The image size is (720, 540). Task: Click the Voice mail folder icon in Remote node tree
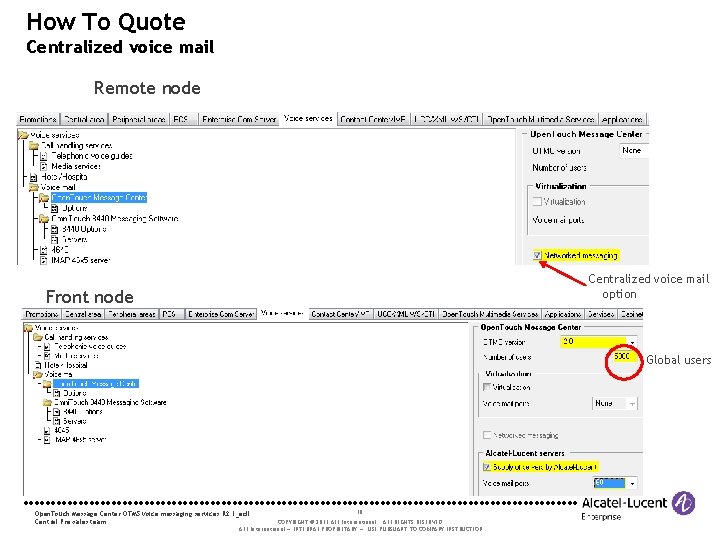(x=34, y=187)
